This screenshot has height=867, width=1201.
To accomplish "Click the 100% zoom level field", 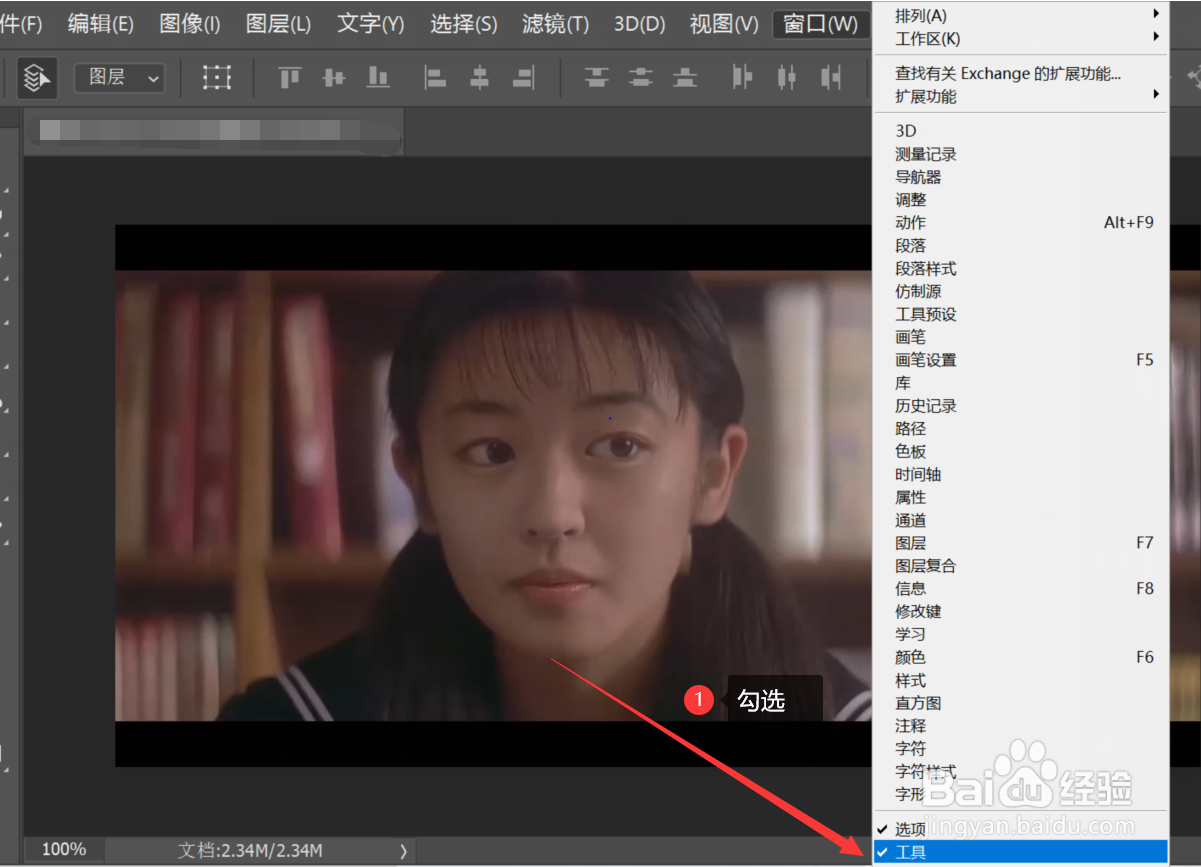I will click(x=64, y=850).
